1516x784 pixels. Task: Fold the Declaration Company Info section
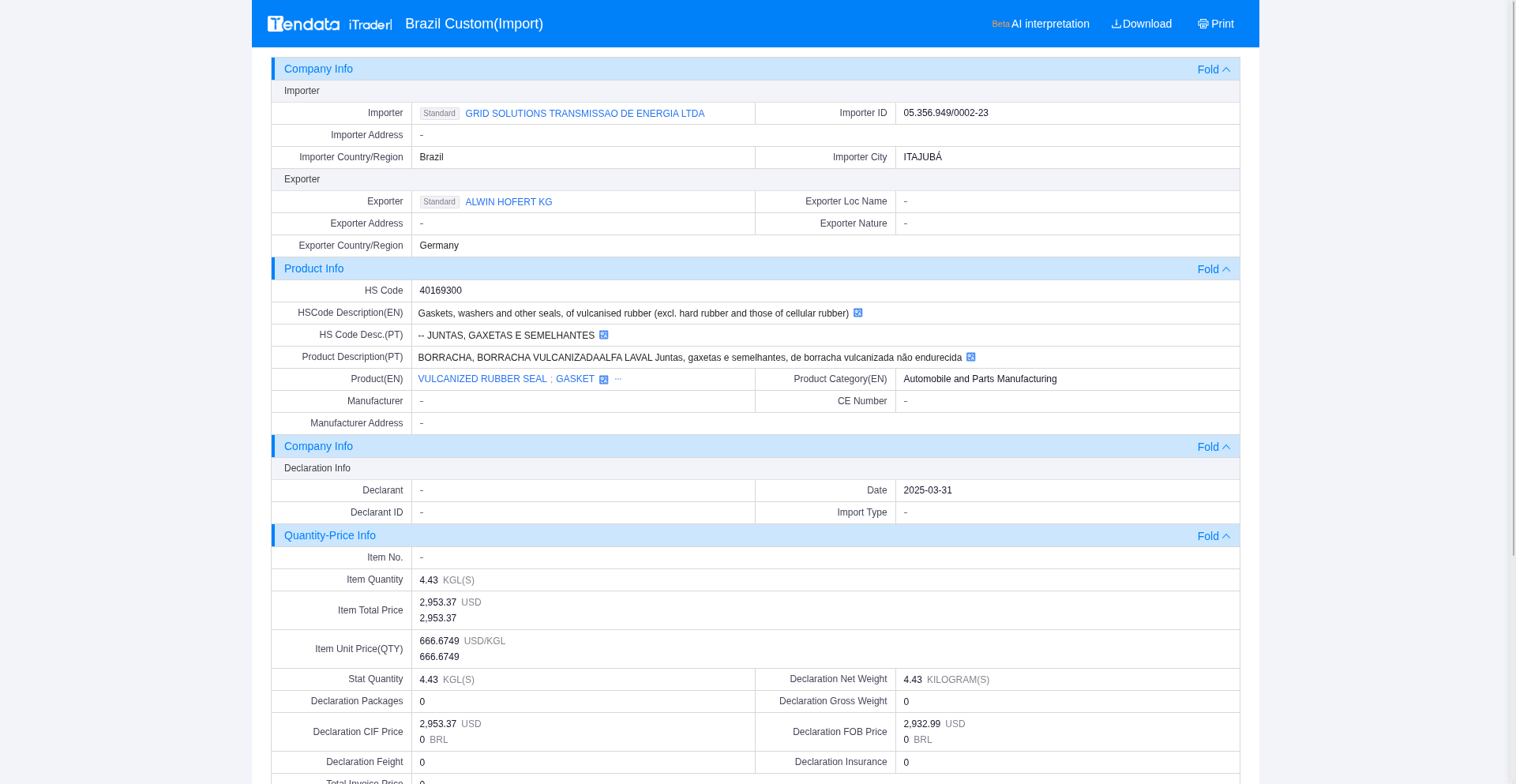tap(1214, 447)
